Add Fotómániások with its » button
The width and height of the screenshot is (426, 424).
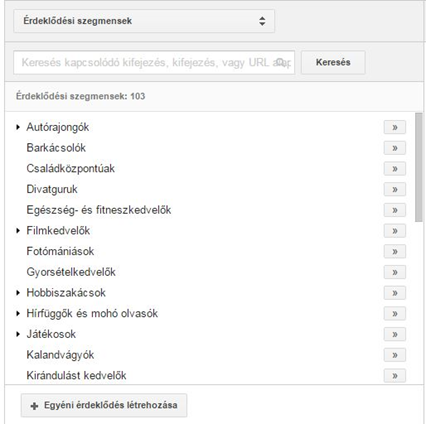[395, 251]
